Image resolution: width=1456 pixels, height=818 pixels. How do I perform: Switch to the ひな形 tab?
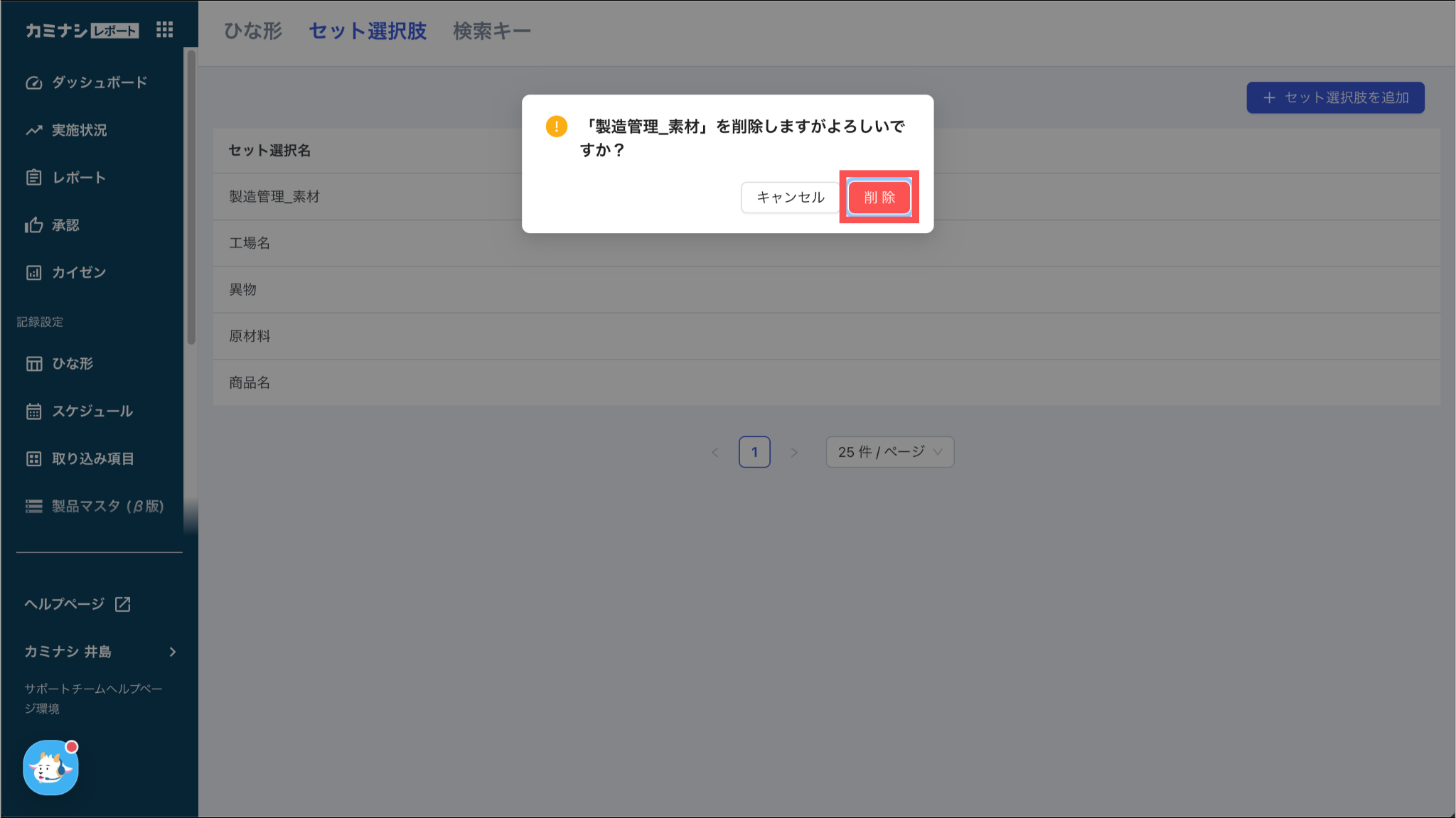(253, 31)
